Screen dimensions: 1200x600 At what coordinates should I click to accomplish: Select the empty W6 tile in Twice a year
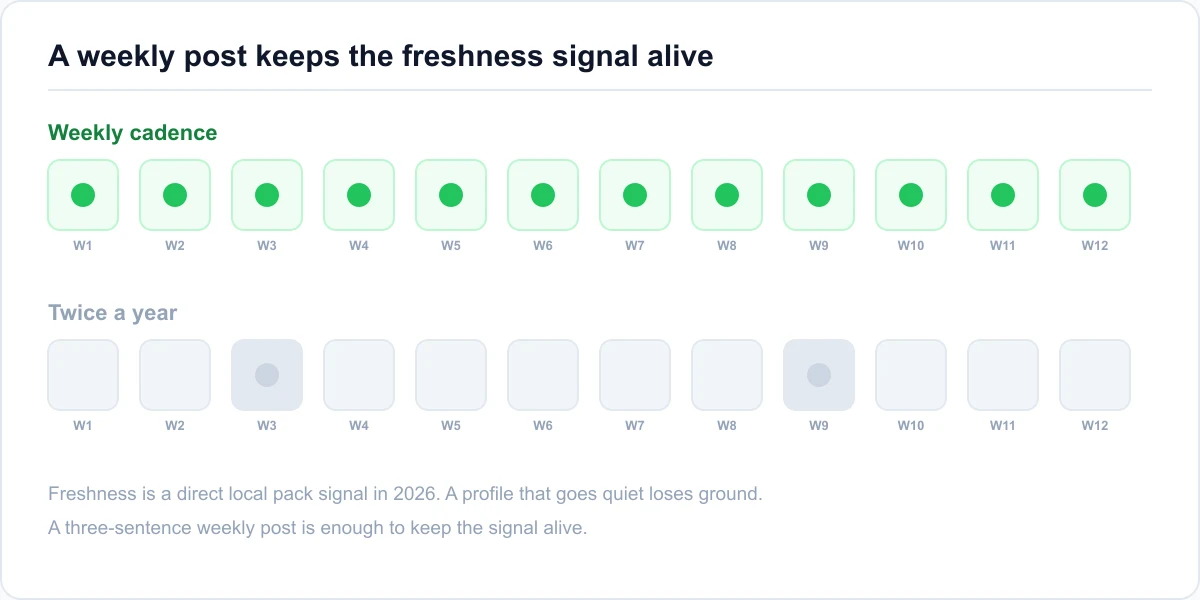pyautogui.click(x=543, y=375)
